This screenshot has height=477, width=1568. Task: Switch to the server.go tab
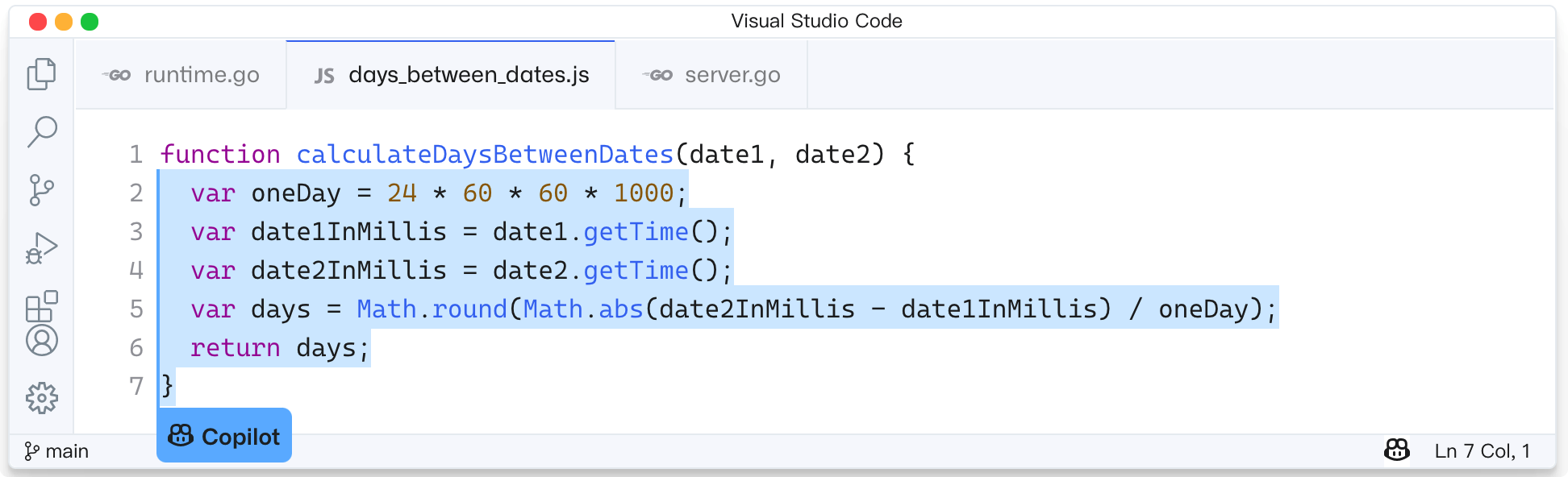pos(711,75)
